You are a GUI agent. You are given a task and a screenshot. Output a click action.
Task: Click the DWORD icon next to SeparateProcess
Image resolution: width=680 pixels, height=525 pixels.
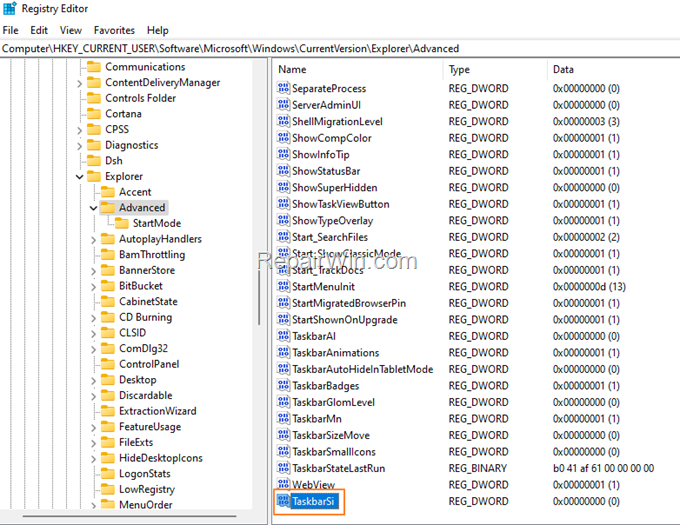point(283,88)
